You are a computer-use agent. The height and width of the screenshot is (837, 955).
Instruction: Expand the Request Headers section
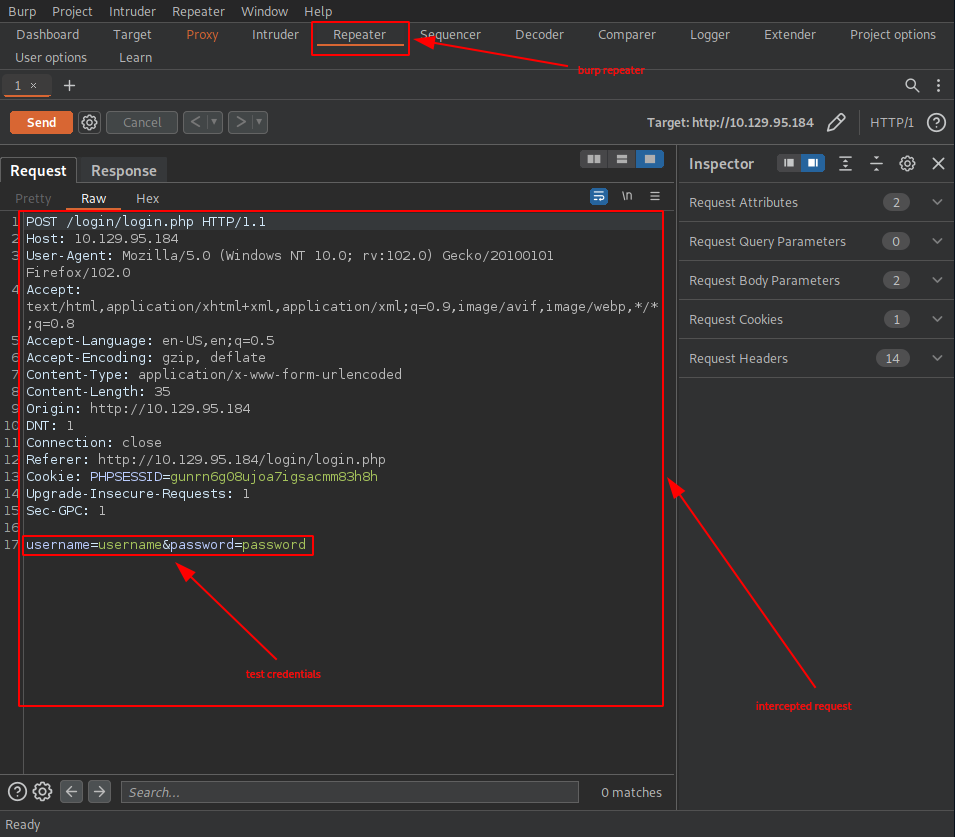click(x=937, y=358)
